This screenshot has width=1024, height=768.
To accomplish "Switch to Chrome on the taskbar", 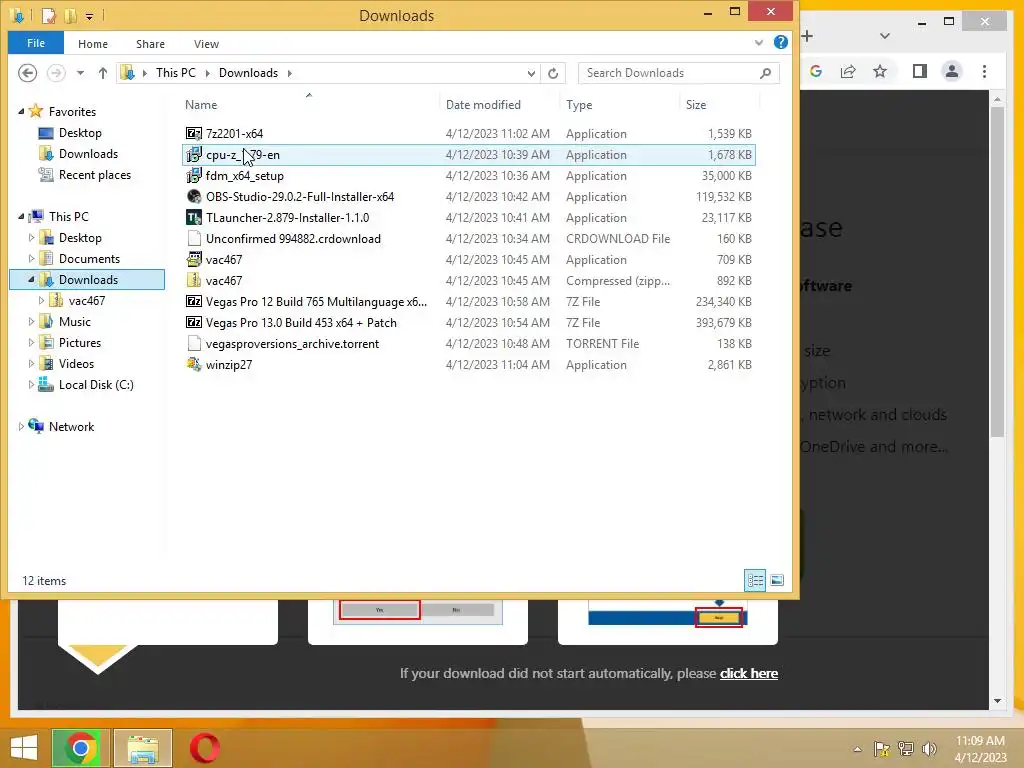I will (x=80, y=748).
